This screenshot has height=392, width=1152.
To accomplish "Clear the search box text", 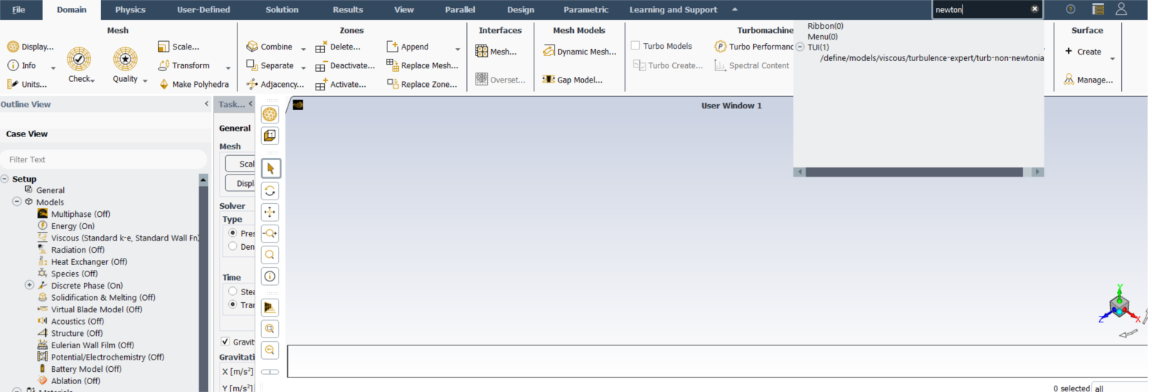I will 1034,10.
